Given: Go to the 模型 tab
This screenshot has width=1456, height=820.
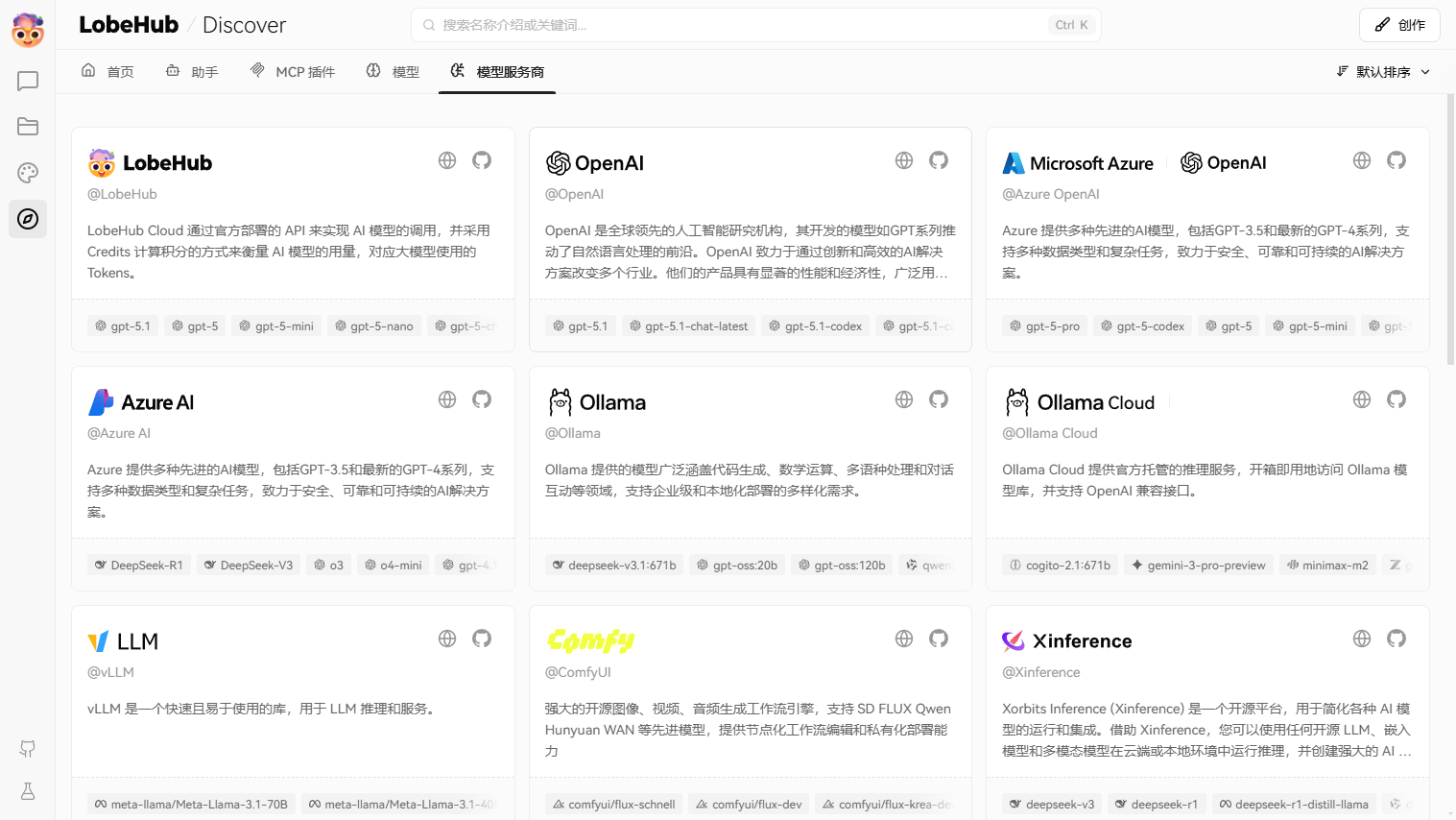Looking at the screenshot, I should [394, 72].
